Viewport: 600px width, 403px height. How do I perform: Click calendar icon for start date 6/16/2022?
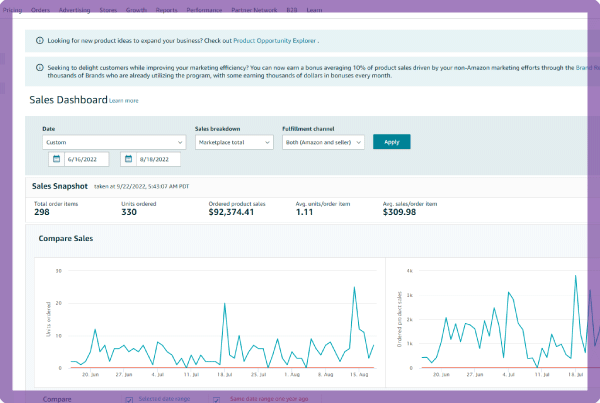[x=55, y=159]
